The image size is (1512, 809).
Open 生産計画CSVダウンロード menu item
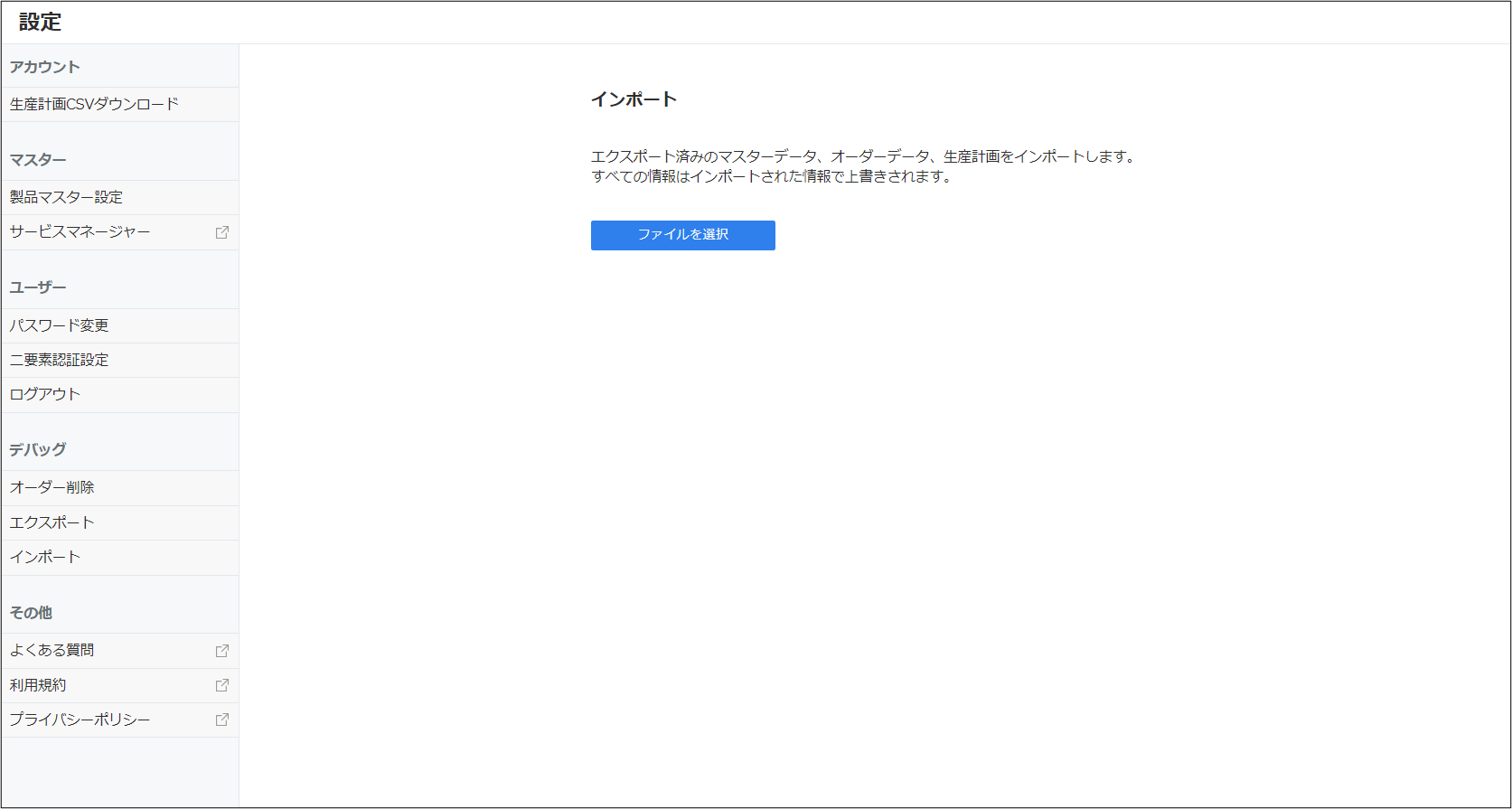pos(120,105)
